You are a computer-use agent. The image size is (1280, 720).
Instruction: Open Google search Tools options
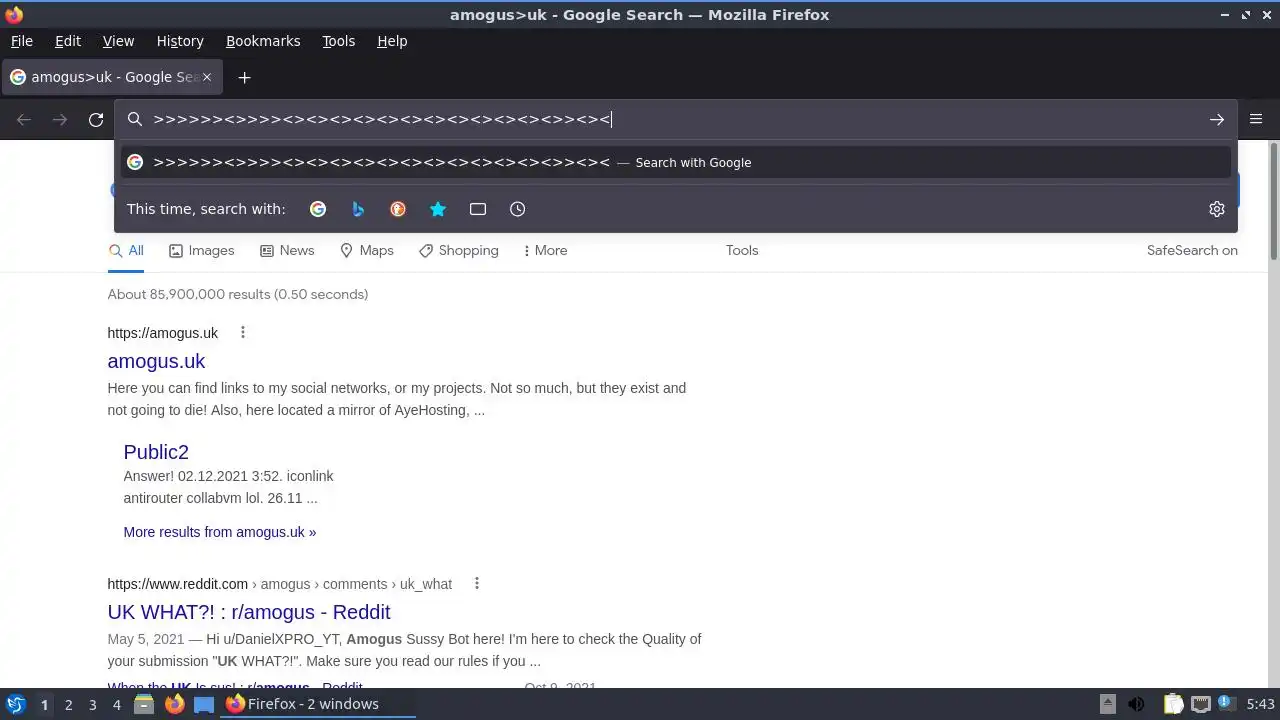pos(742,250)
